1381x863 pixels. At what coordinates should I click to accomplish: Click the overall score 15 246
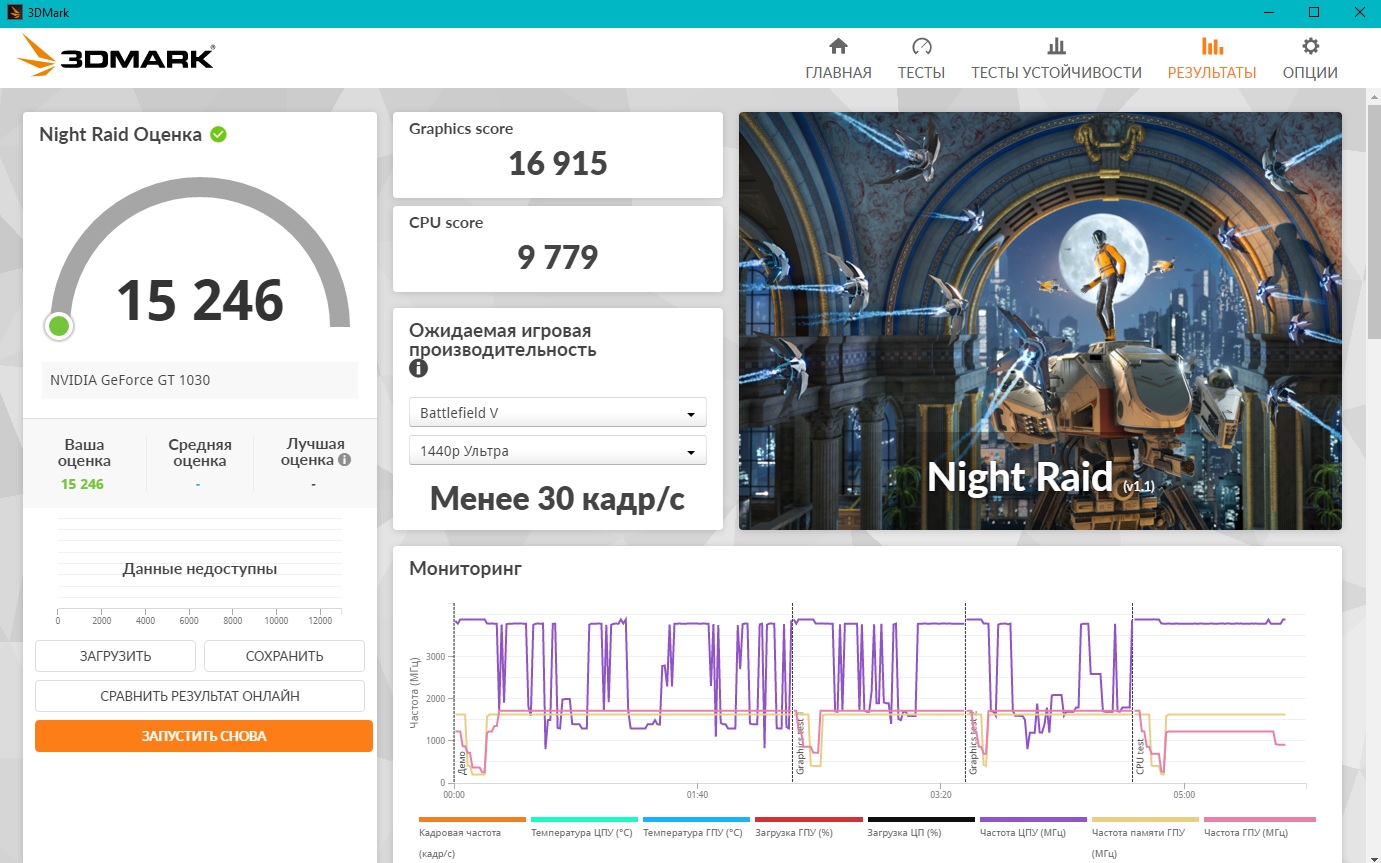pyautogui.click(x=200, y=300)
